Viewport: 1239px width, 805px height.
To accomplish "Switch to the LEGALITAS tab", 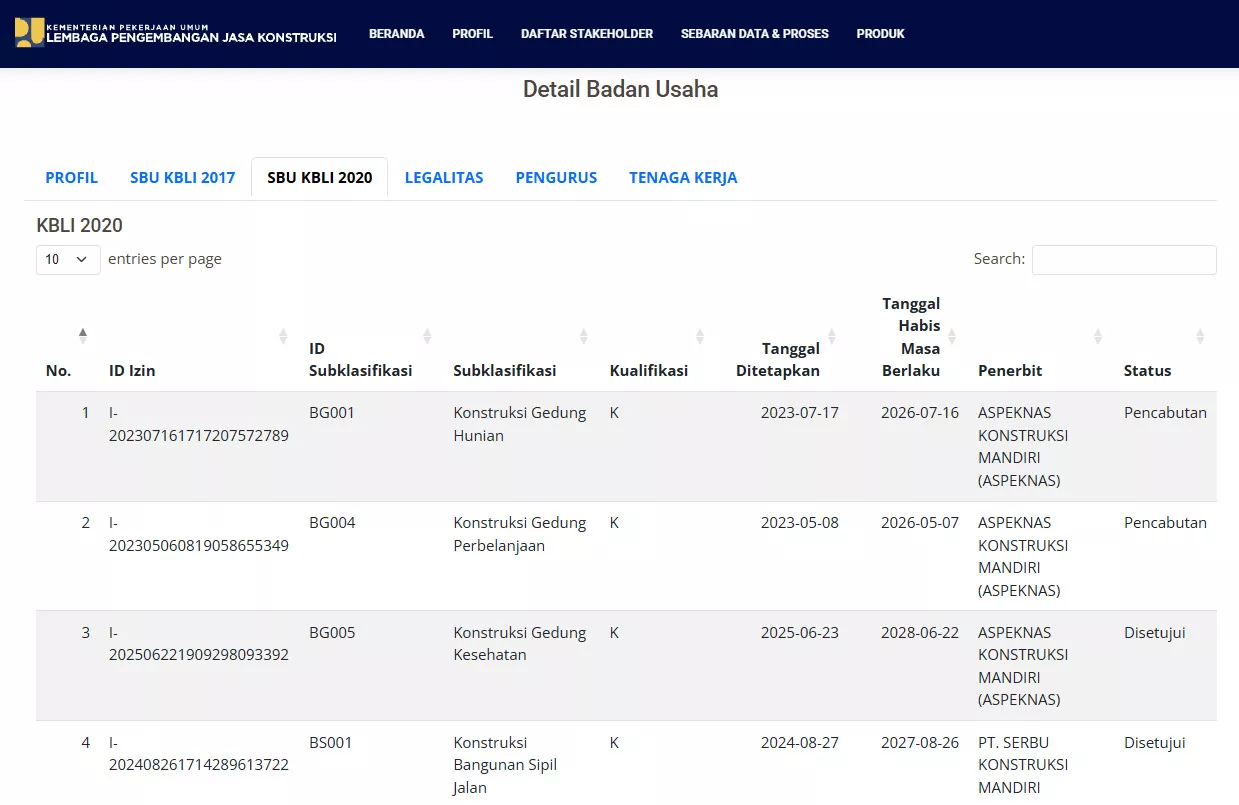I will tap(444, 178).
